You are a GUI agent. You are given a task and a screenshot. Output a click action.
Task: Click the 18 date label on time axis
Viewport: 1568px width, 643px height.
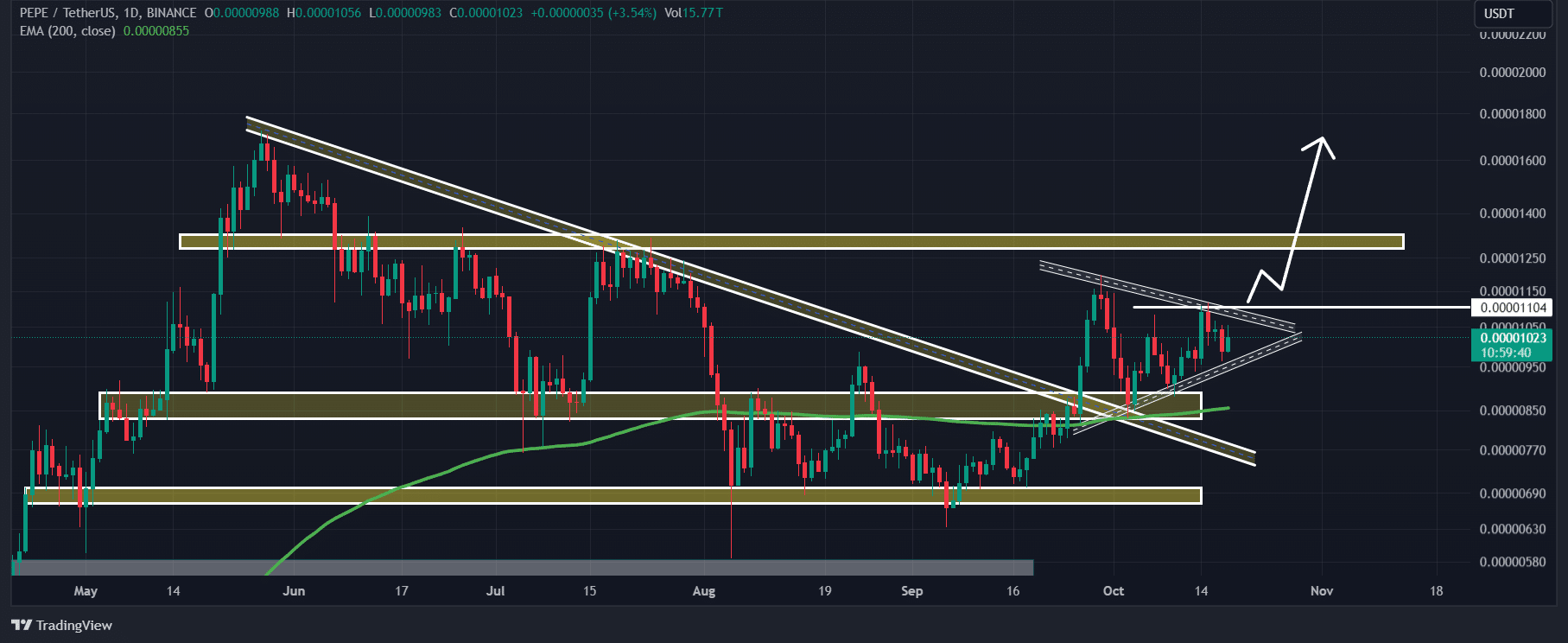pyautogui.click(x=1436, y=591)
